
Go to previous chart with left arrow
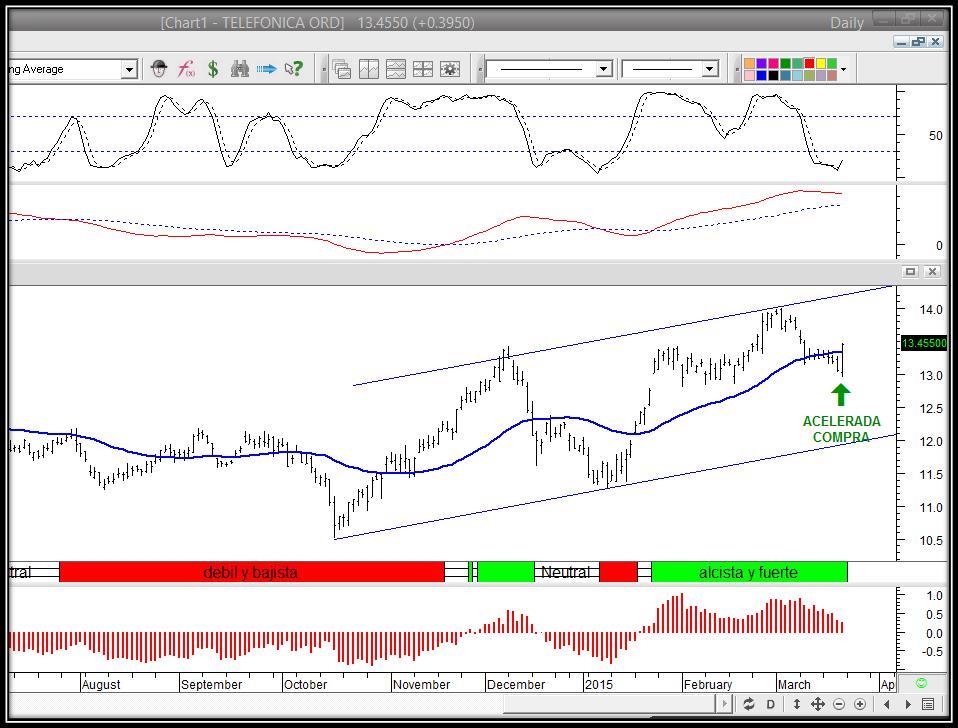tap(887, 704)
